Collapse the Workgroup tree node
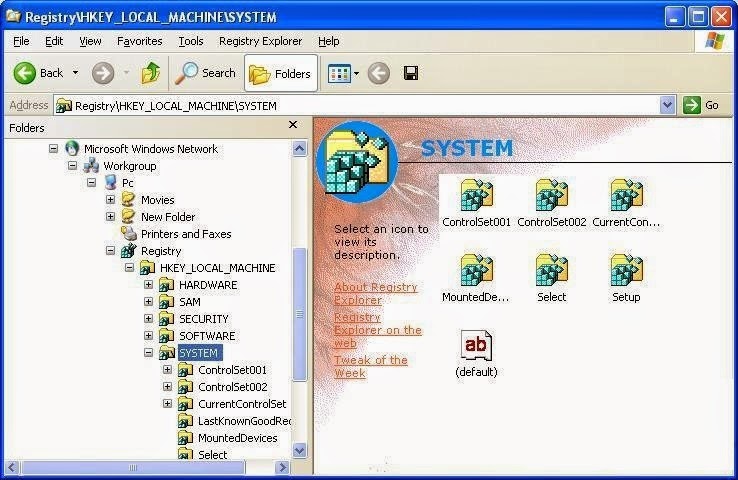The image size is (738, 480). click(x=72, y=166)
